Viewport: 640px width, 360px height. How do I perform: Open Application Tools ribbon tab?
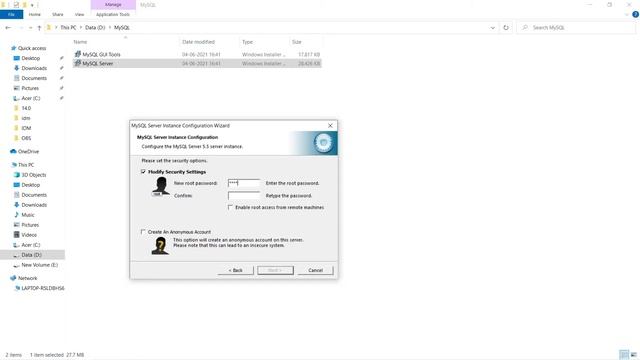pyautogui.click(x=113, y=14)
